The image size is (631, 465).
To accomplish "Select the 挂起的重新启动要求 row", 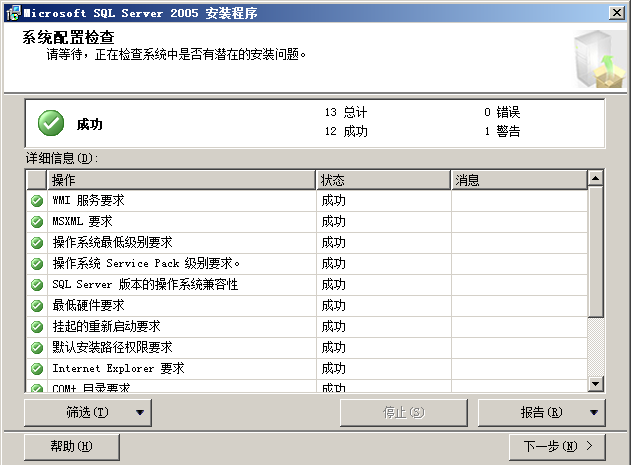I will (307, 326).
